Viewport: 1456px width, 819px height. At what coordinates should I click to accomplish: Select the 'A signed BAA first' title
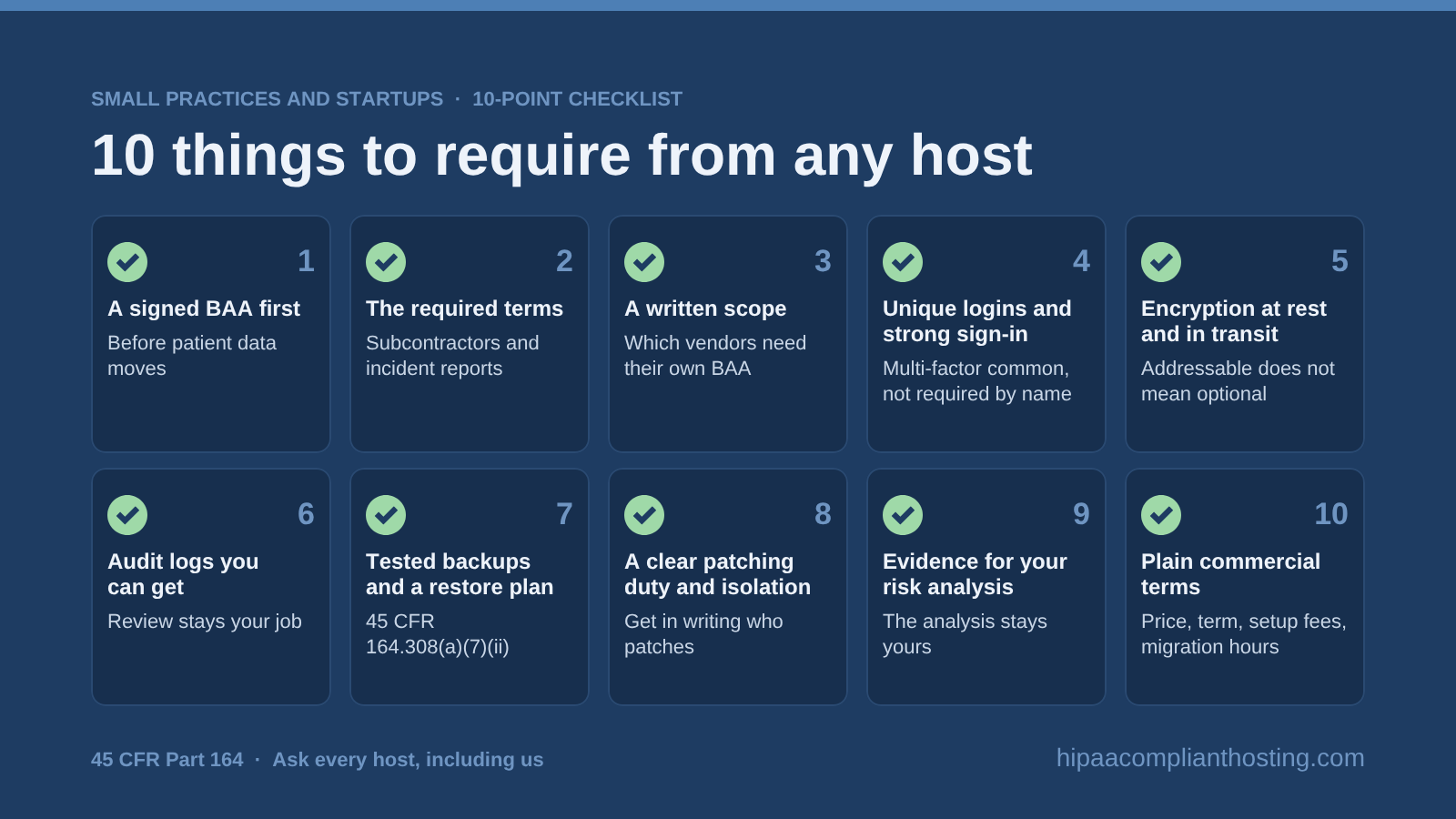[204, 308]
